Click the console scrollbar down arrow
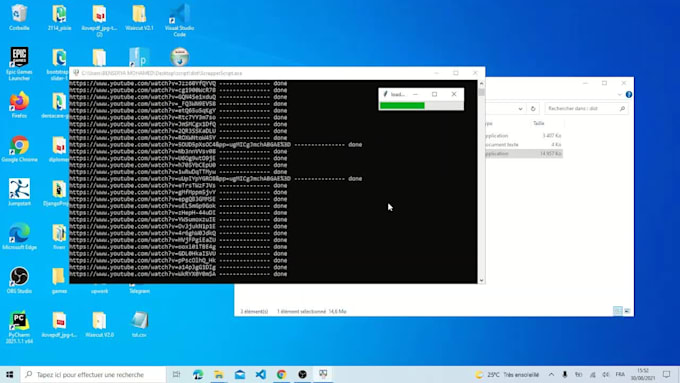 click(x=481, y=280)
